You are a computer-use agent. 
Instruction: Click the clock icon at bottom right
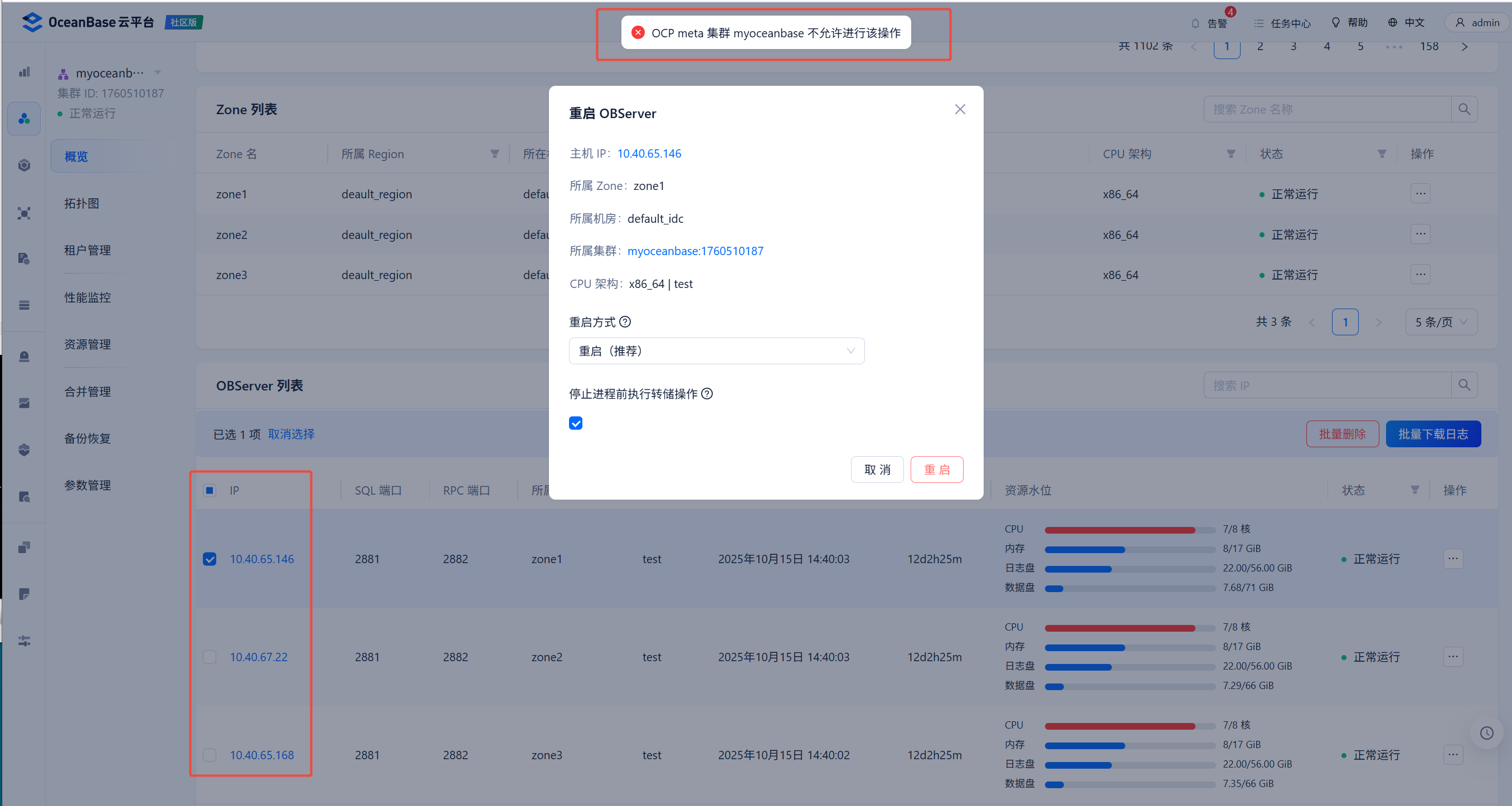1486,732
